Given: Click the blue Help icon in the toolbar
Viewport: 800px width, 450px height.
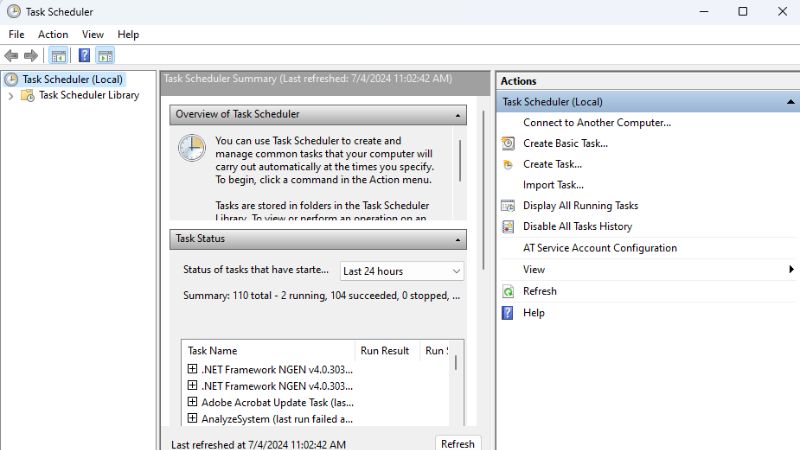Looking at the screenshot, I should click(85, 56).
